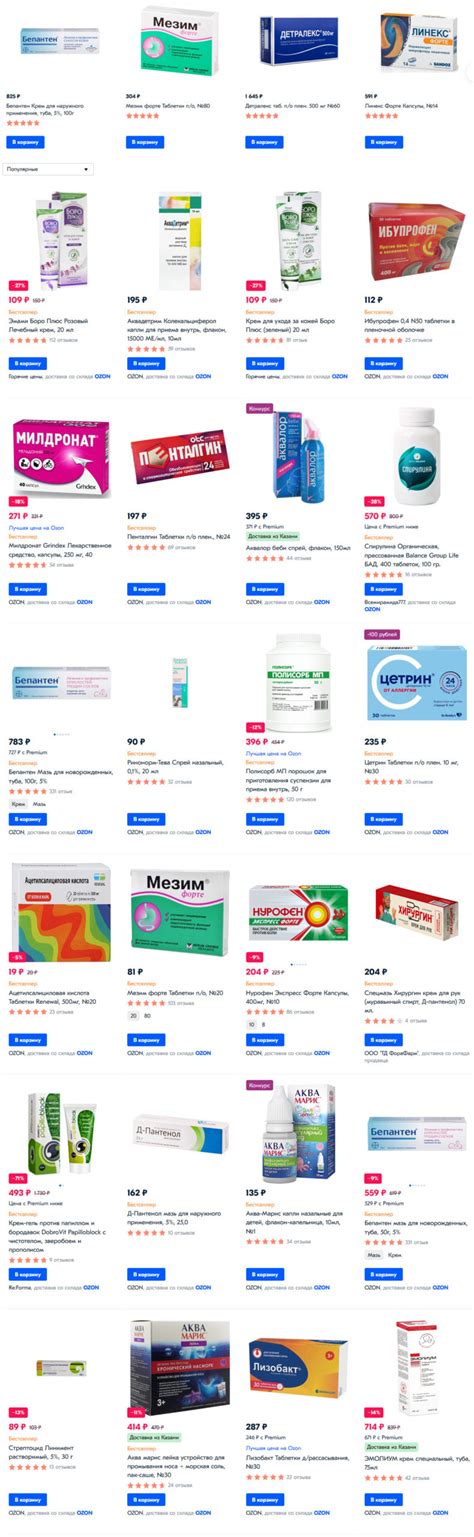Click the Конкурс badge on Аквалор spray

259,407
